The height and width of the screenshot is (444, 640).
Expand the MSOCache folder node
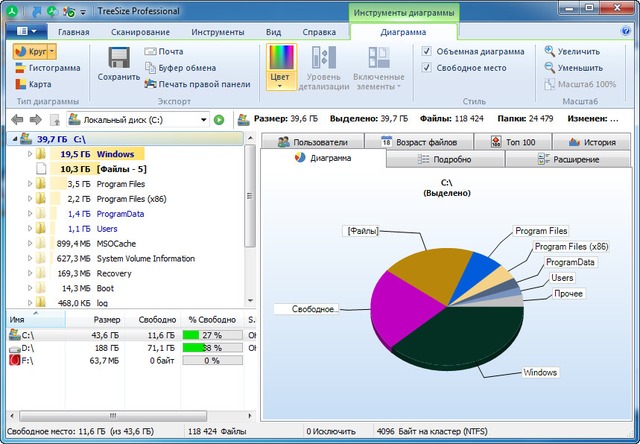coord(30,243)
